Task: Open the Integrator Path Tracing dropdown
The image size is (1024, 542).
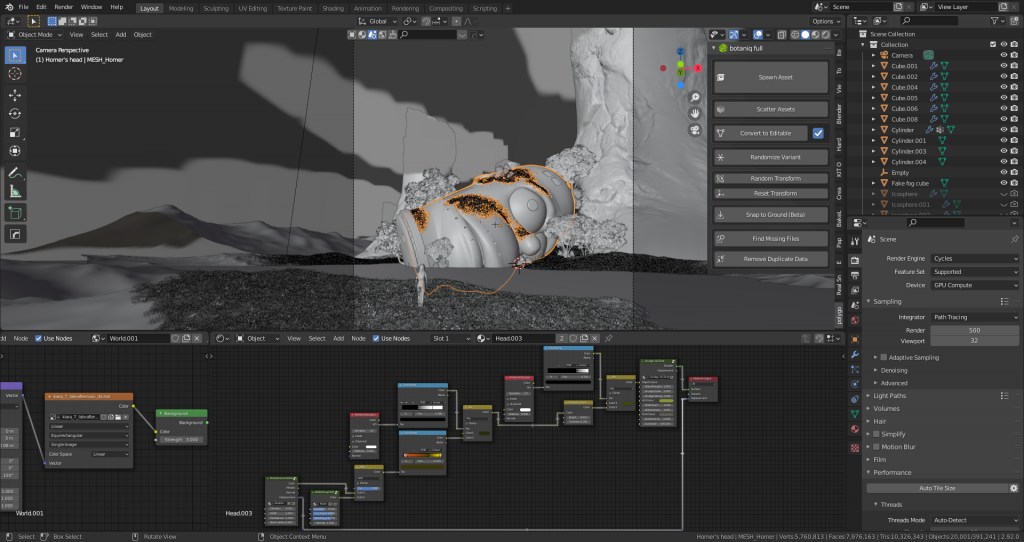Action: click(x=975, y=317)
